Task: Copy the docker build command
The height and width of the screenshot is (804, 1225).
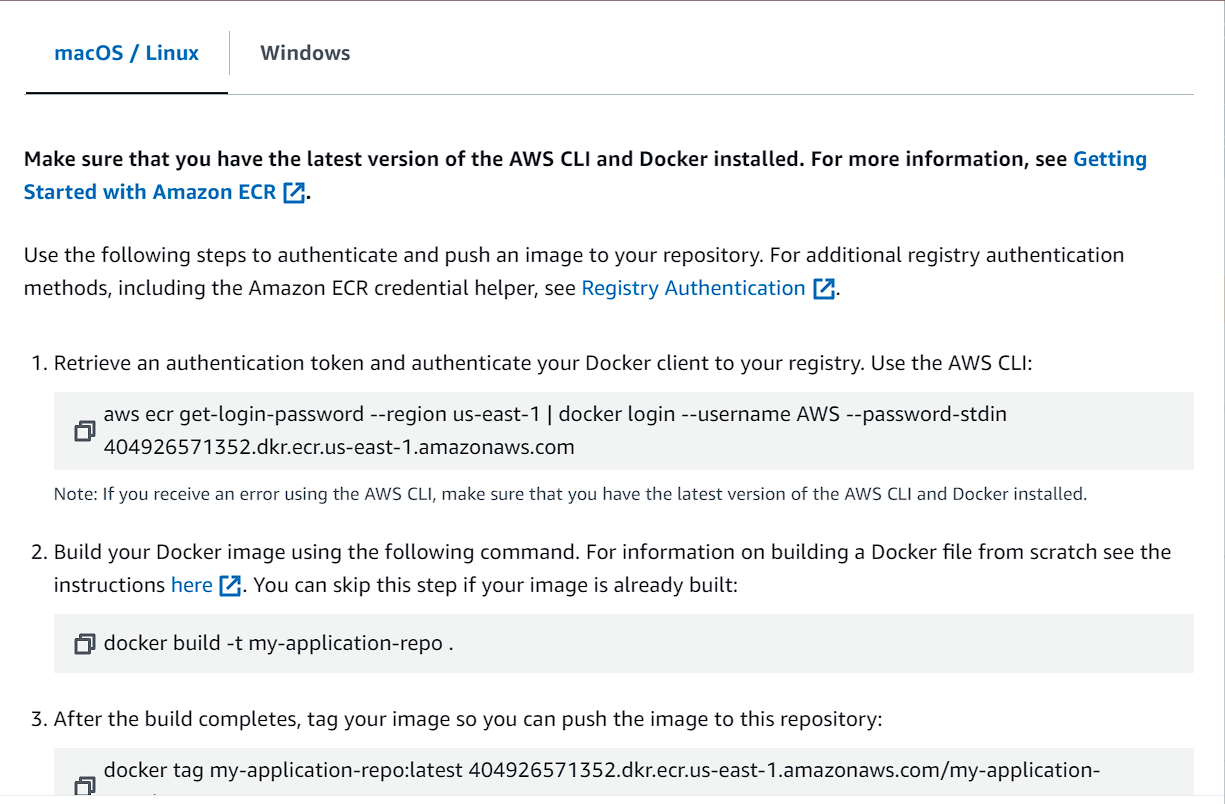Action: 84,644
